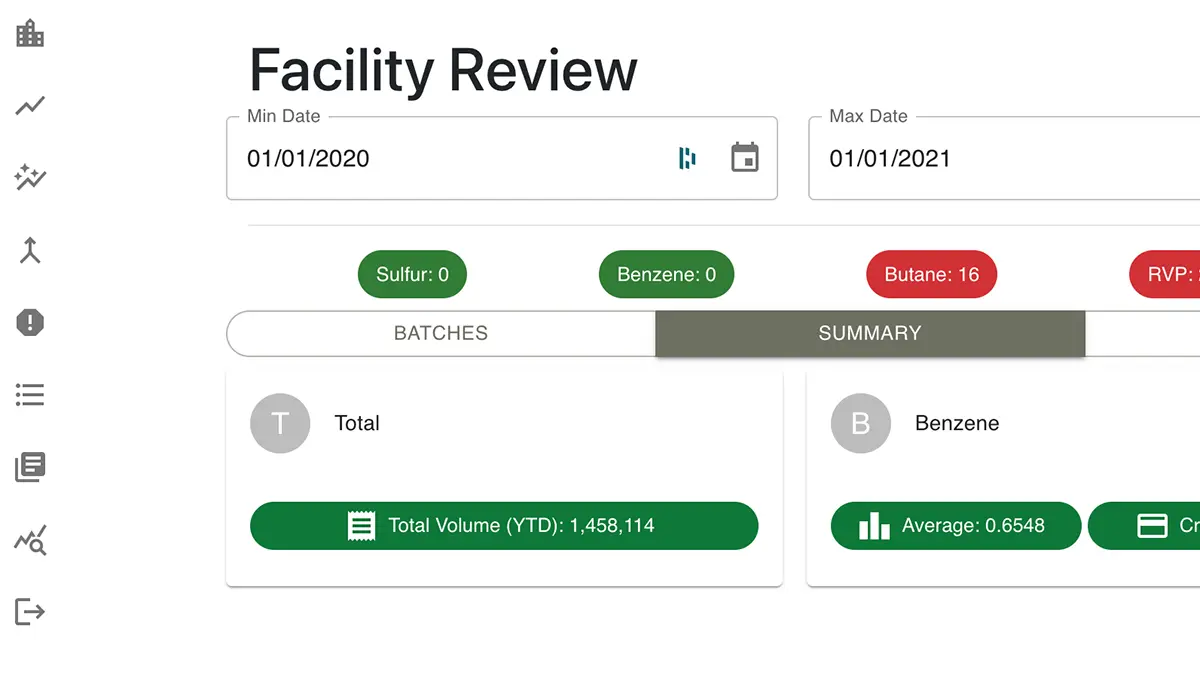
Task: Open the trend line chart sidebar icon
Action: click(30, 105)
